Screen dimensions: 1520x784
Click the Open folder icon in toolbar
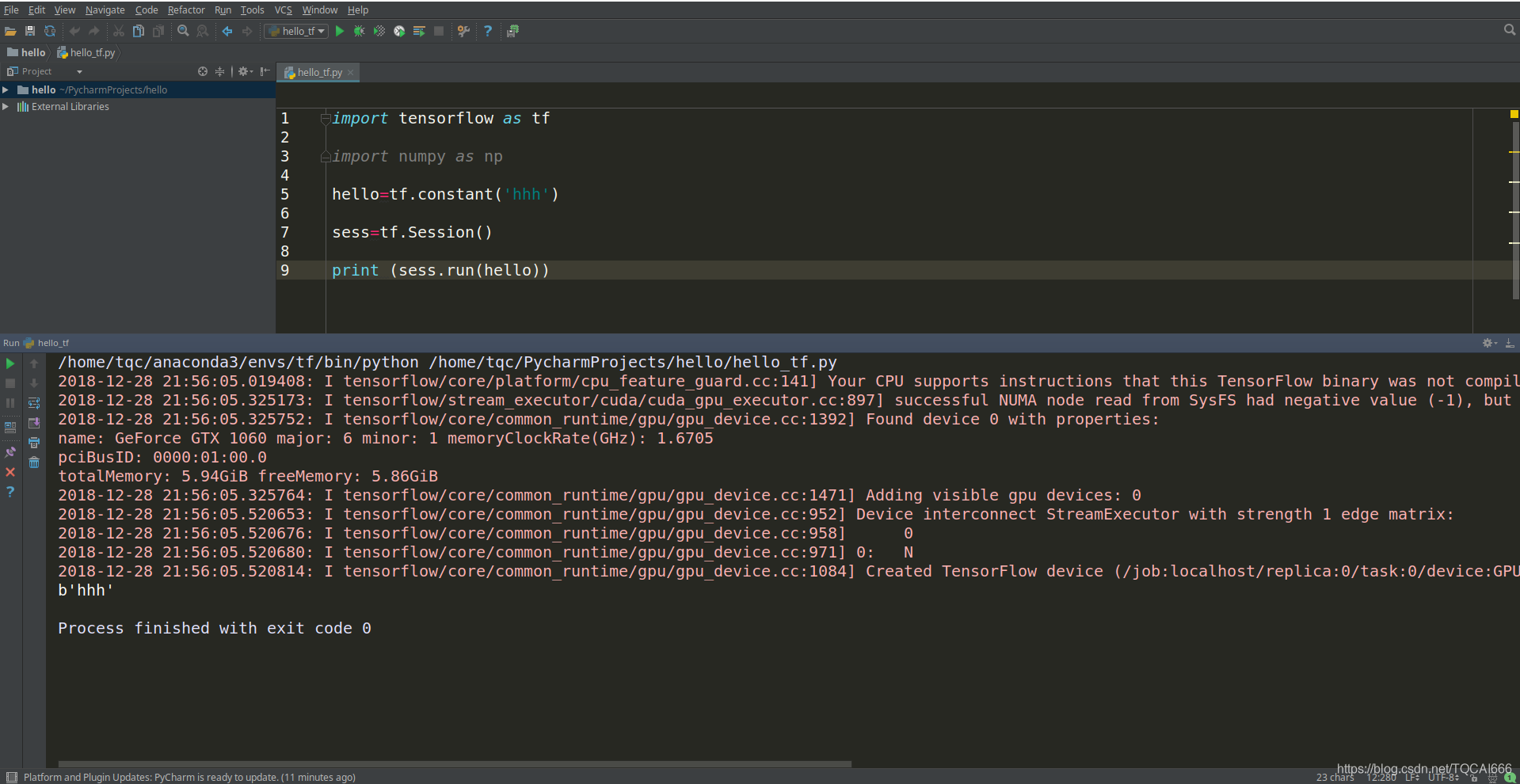(x=10, y=31)
